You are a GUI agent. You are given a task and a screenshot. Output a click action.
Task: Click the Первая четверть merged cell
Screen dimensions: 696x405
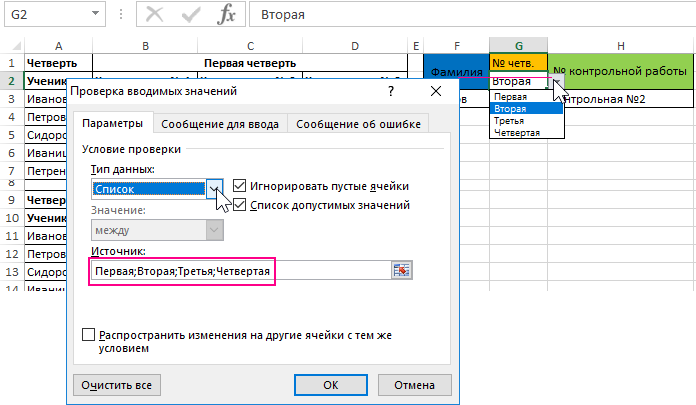(x=250, y=63)
